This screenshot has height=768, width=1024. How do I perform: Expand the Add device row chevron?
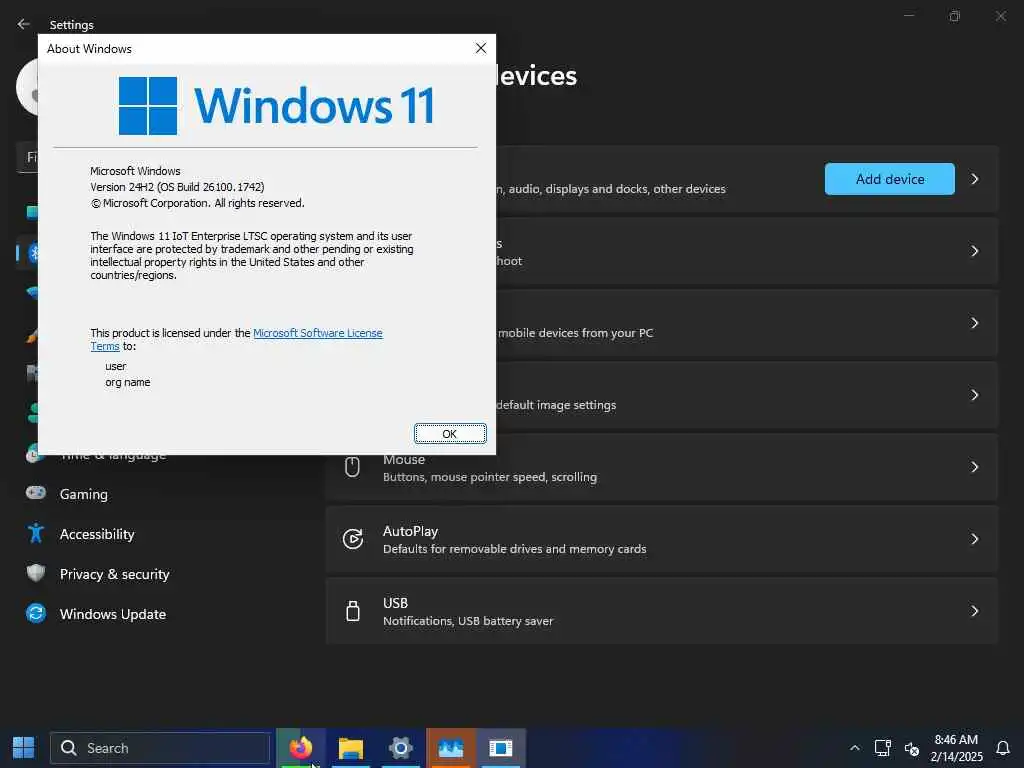click(974, 179)
